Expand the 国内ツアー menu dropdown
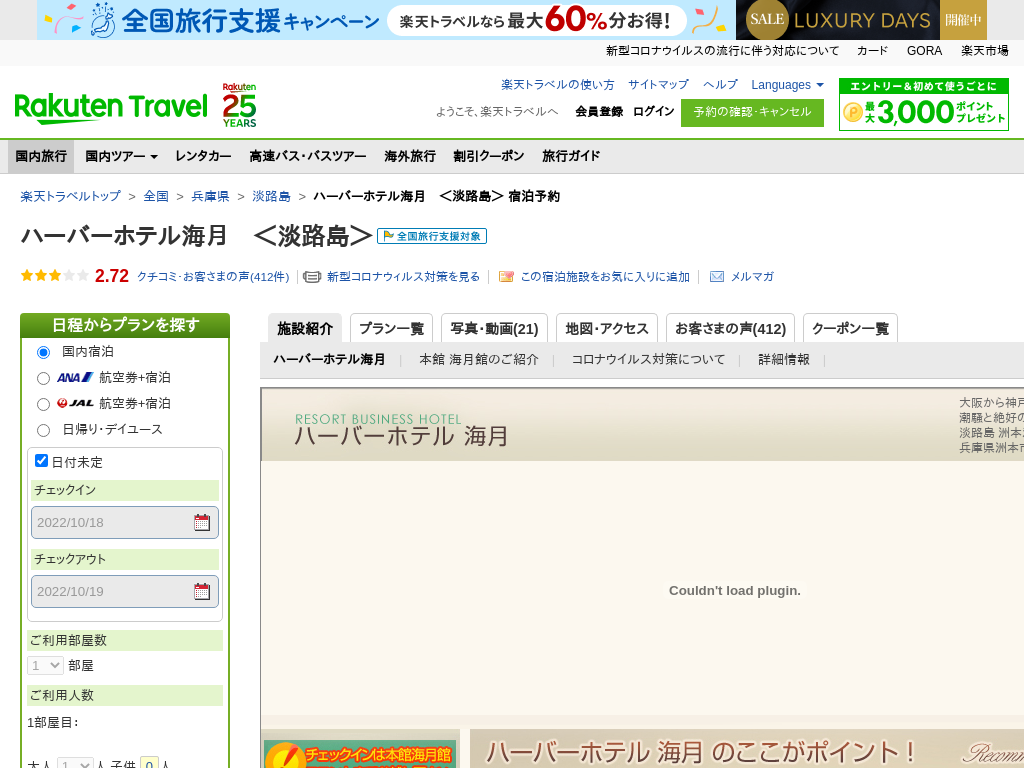1024x768 pixels. coord(121,156)
